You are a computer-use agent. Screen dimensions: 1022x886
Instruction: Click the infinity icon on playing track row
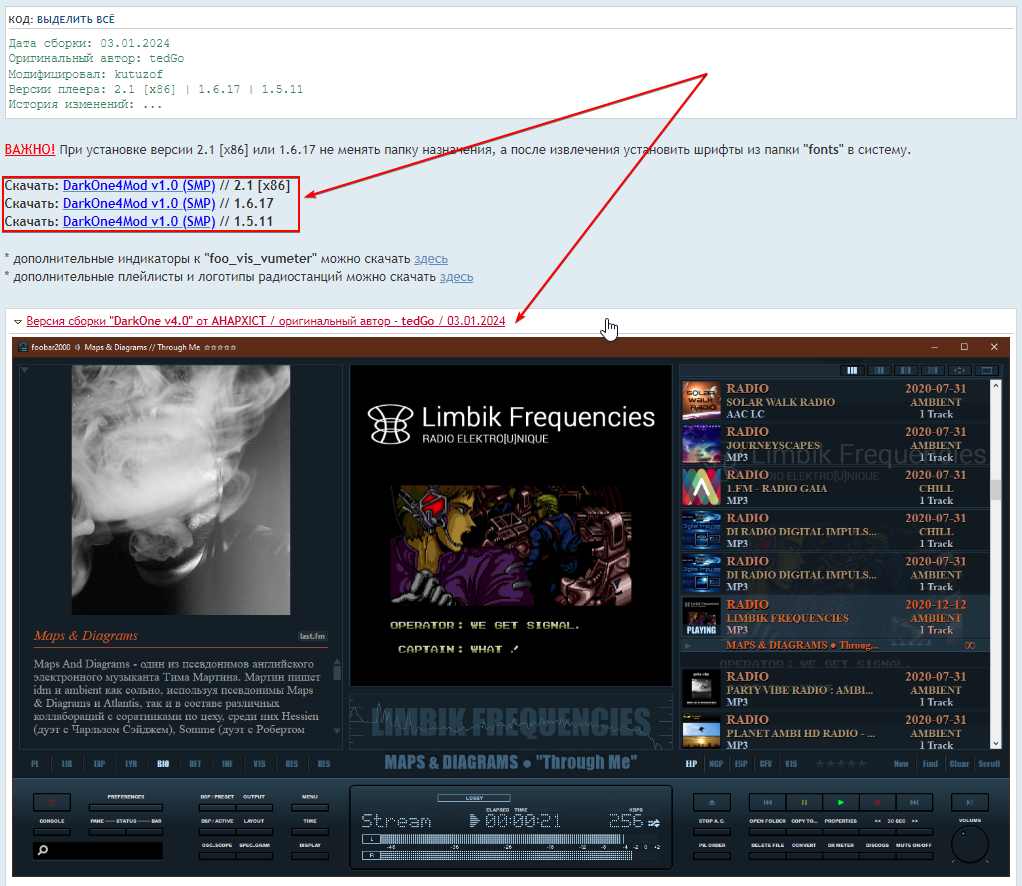point(970,645)
